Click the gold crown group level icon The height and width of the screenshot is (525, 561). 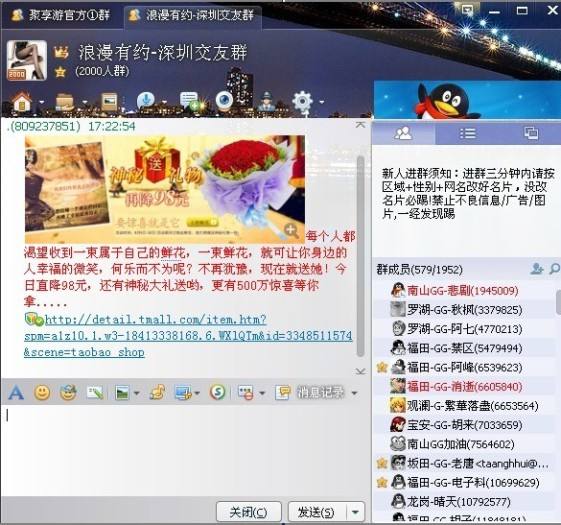pyautogui.click(x=61, y=53)
